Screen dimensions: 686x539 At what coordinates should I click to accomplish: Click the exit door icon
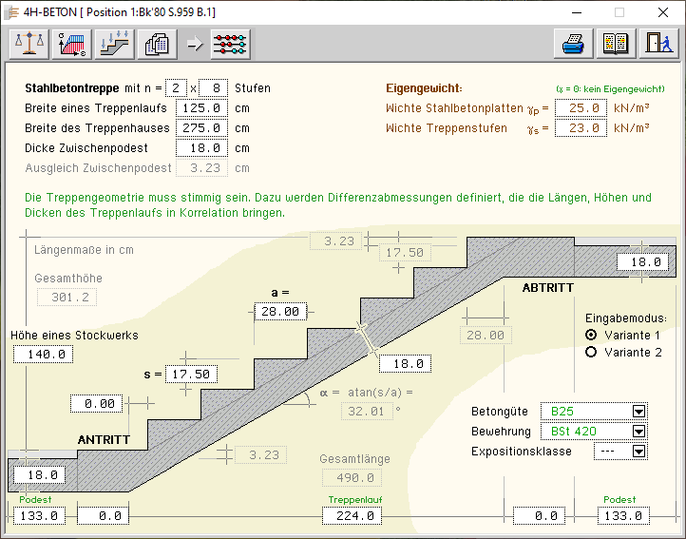[x=658, y=44]
